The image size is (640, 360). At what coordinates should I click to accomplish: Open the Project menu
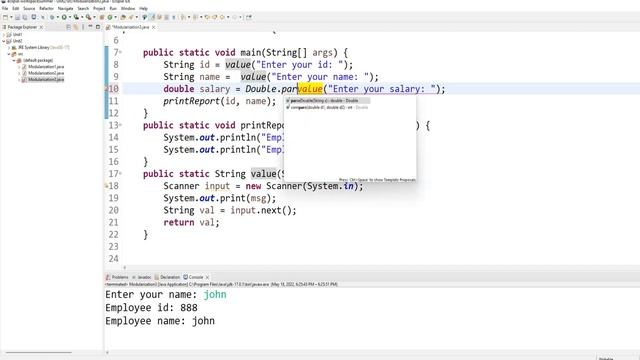[x=99, y=8]
